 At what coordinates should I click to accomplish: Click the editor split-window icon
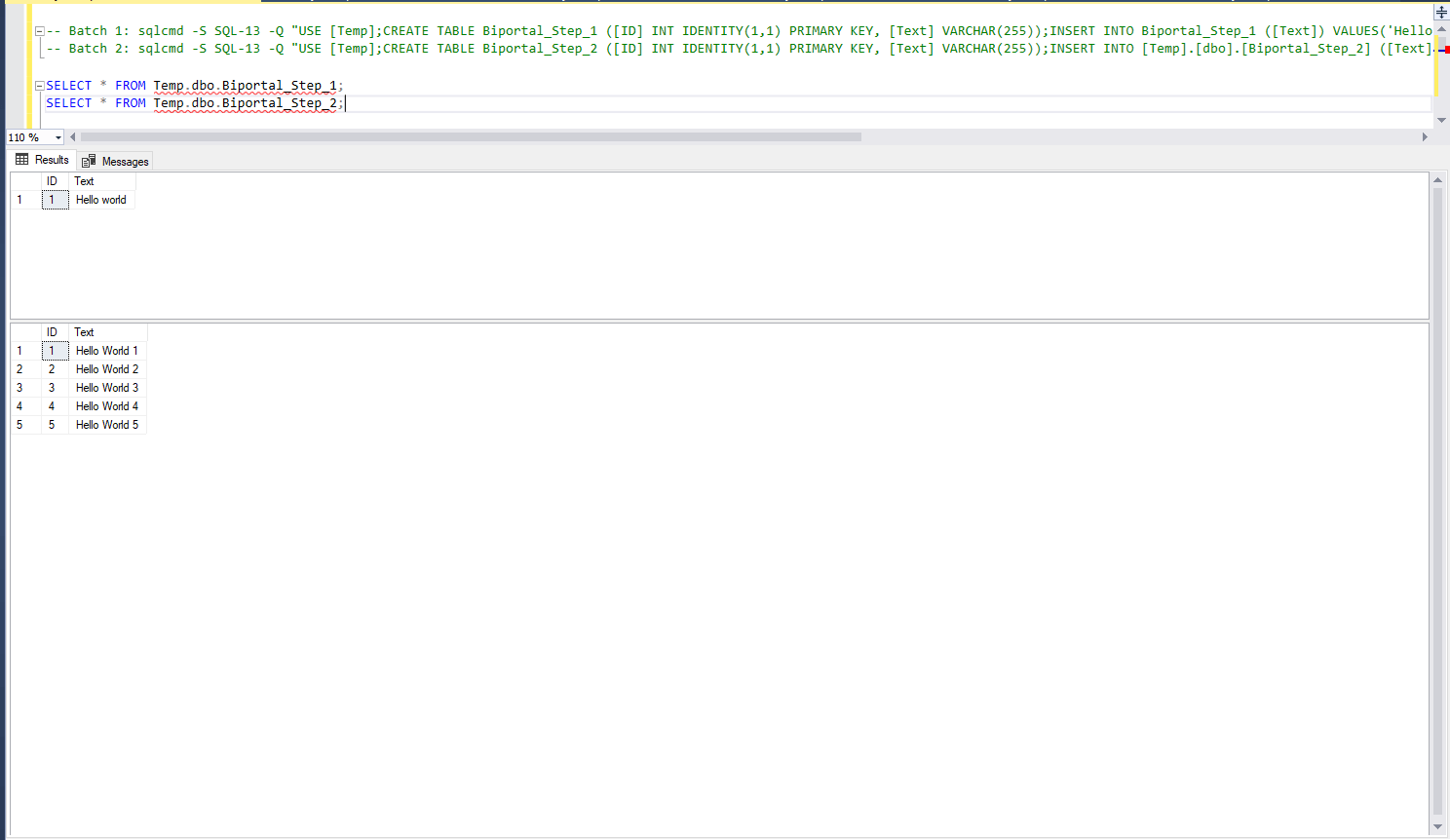[1441, 13]
